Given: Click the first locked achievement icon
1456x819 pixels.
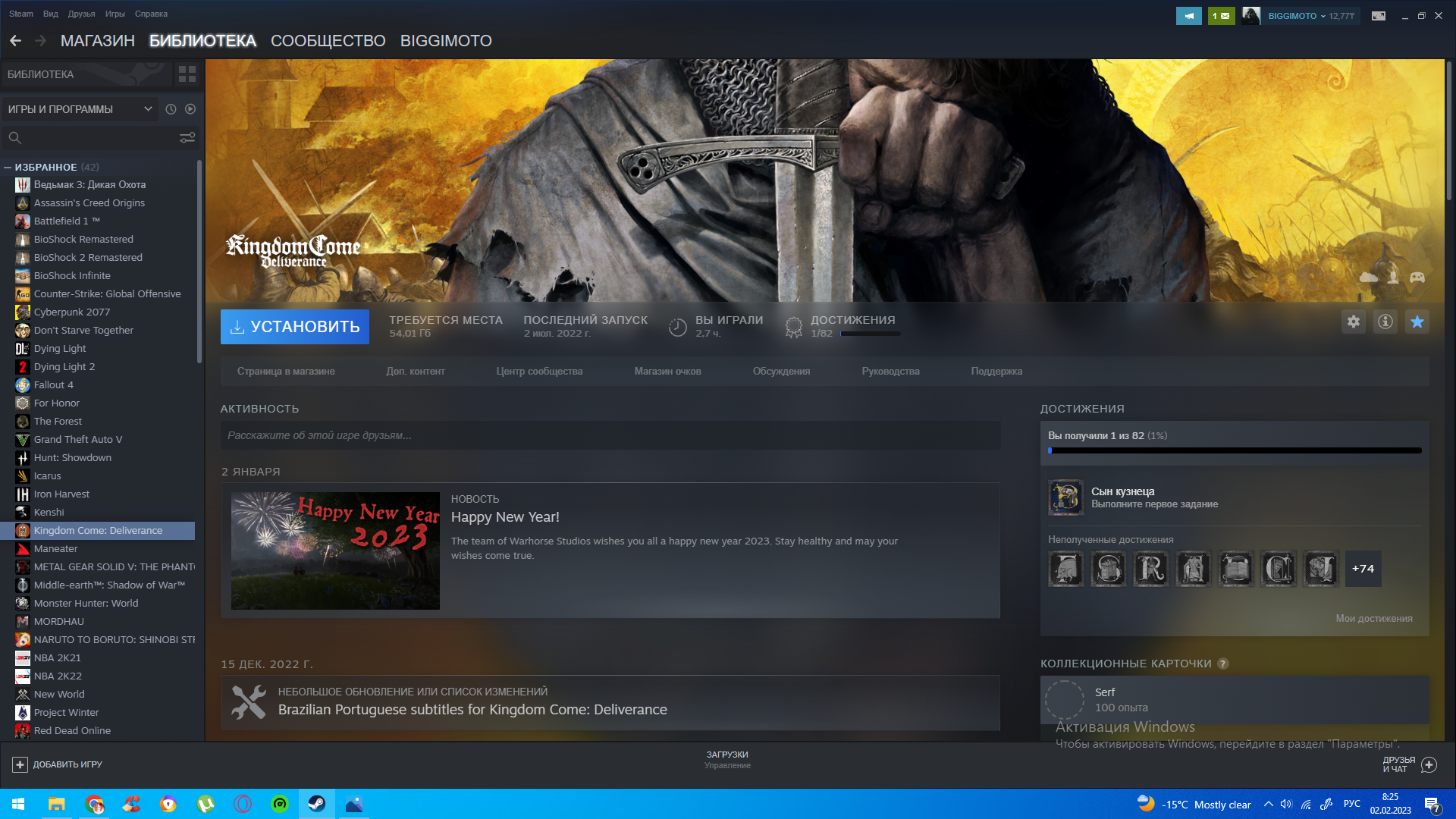Looking at the screenshot, I should (1066, 569).
